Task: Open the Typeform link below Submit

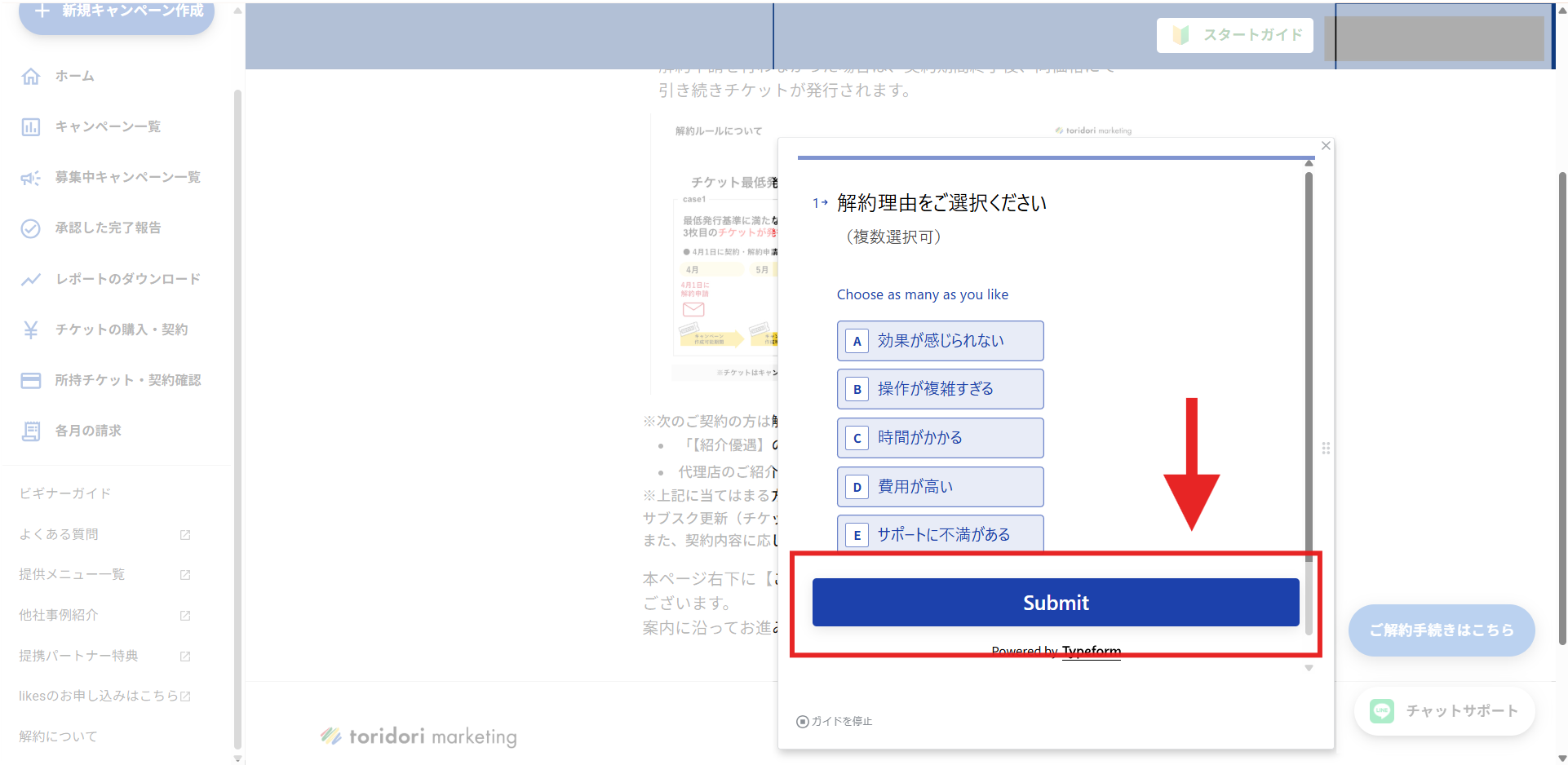Action: [1091, 651]
